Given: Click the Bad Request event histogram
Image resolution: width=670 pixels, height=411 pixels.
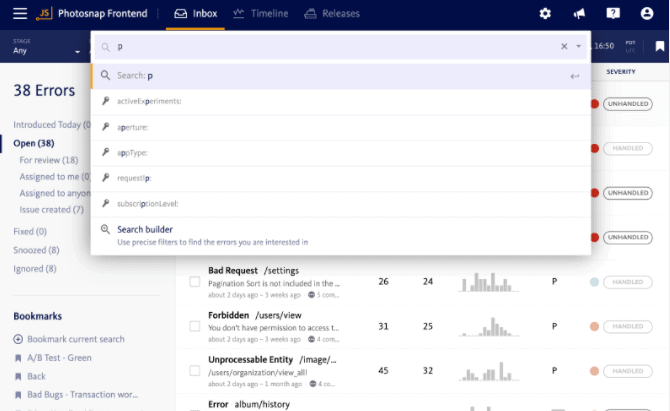Looking at the screenshot, I should click(x=491, y=283).
